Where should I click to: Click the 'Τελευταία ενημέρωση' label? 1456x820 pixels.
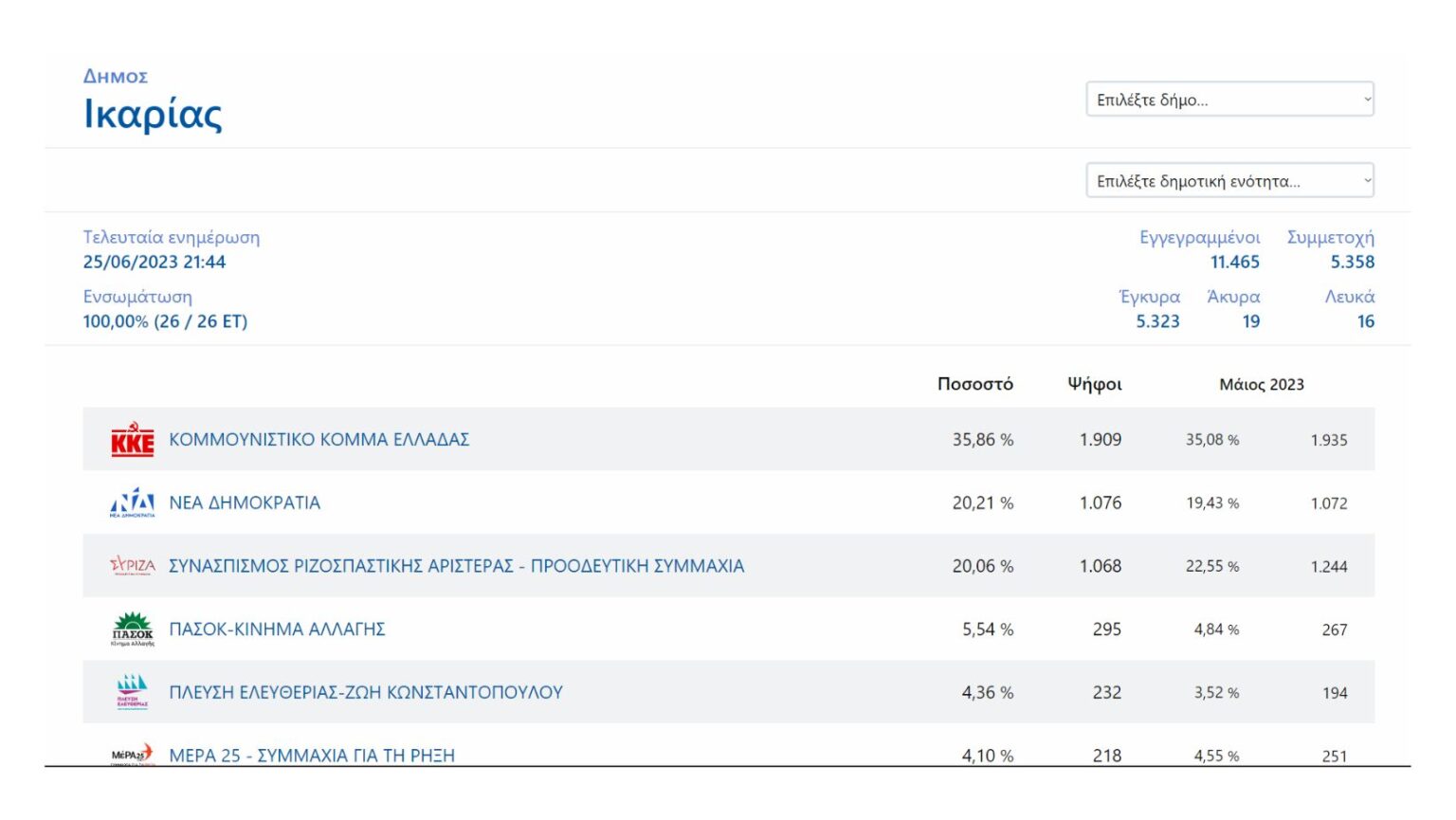[172, 237]
